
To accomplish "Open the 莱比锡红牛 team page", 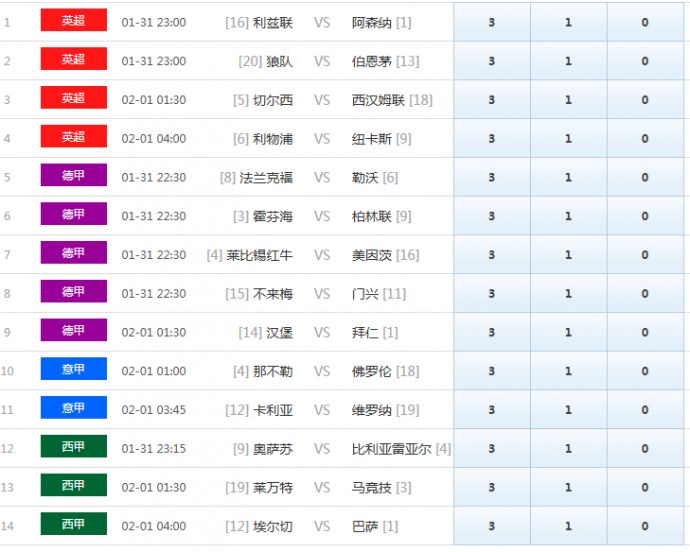I will [x=260, y=255].
